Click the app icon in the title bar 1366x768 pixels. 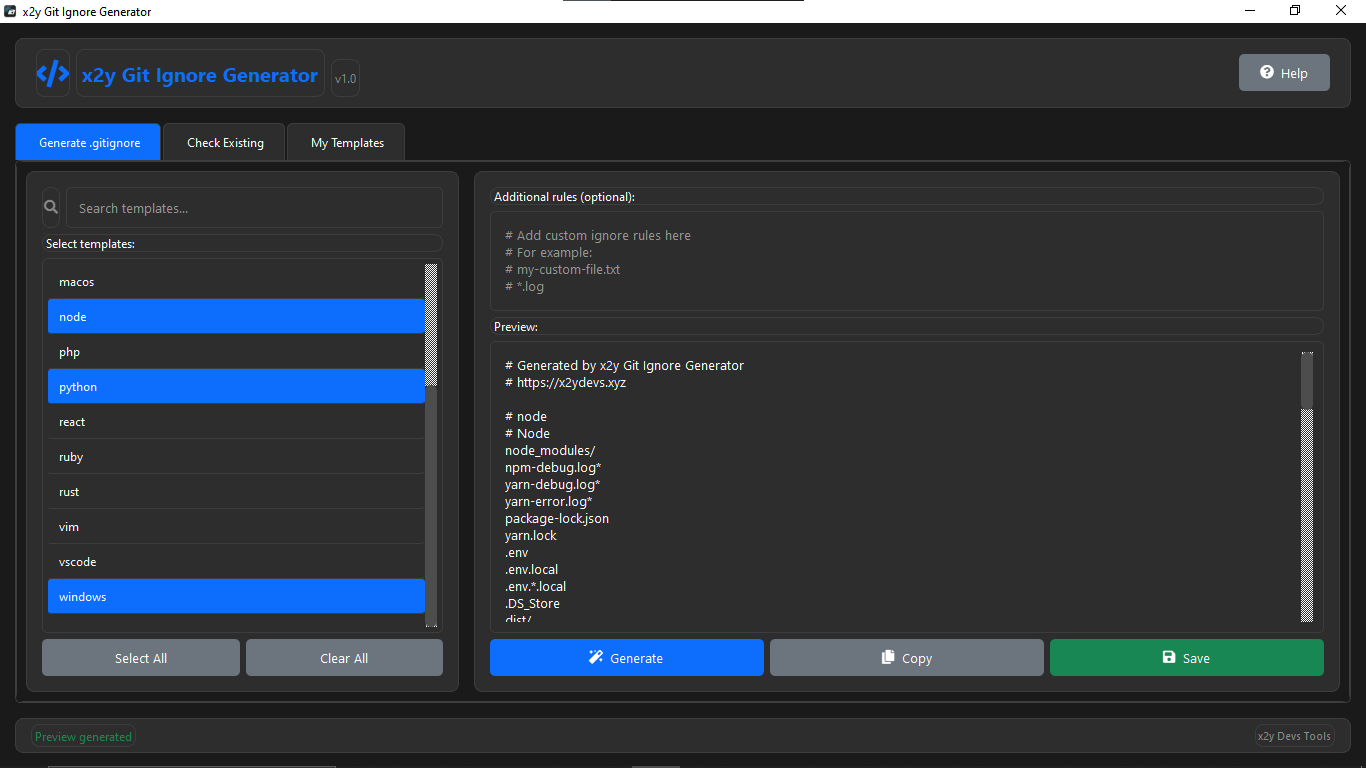click(10, 11)
